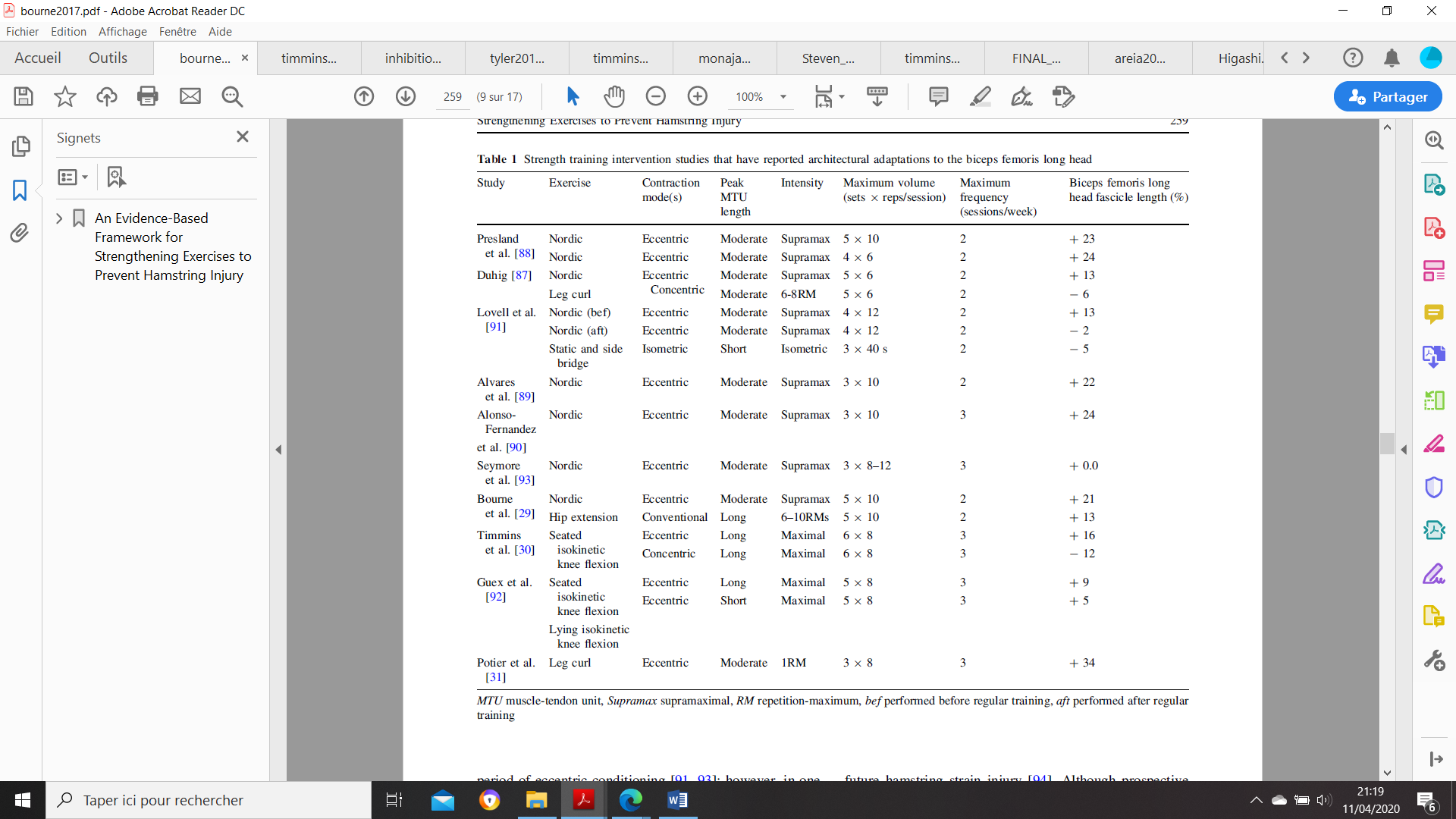Open Export PDF tool in right pane
Viewport: 1456px width, 819px height.
click(x=1434, y=184)
